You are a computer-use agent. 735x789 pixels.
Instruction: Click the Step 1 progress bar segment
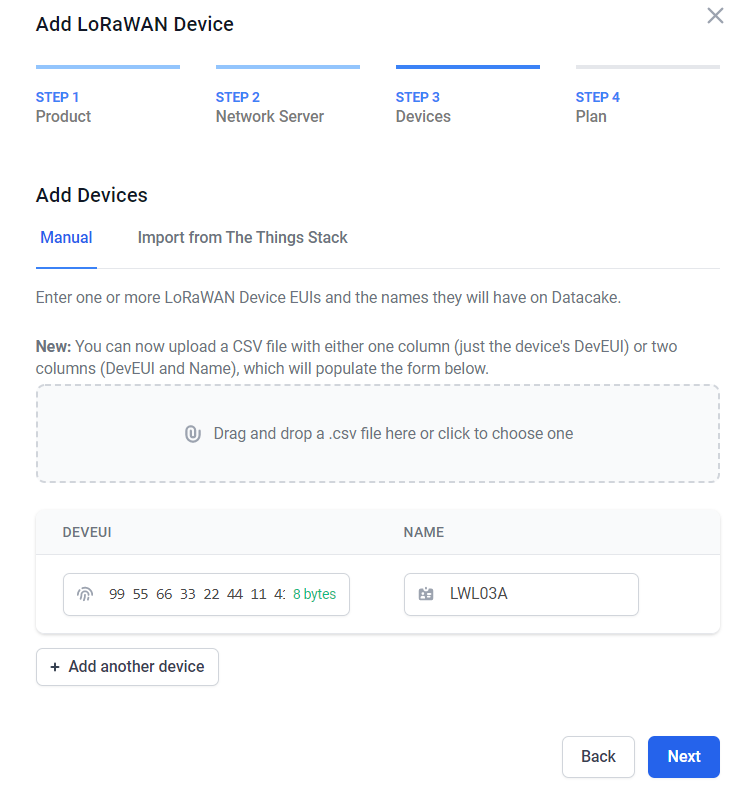(x=108, y=67)
